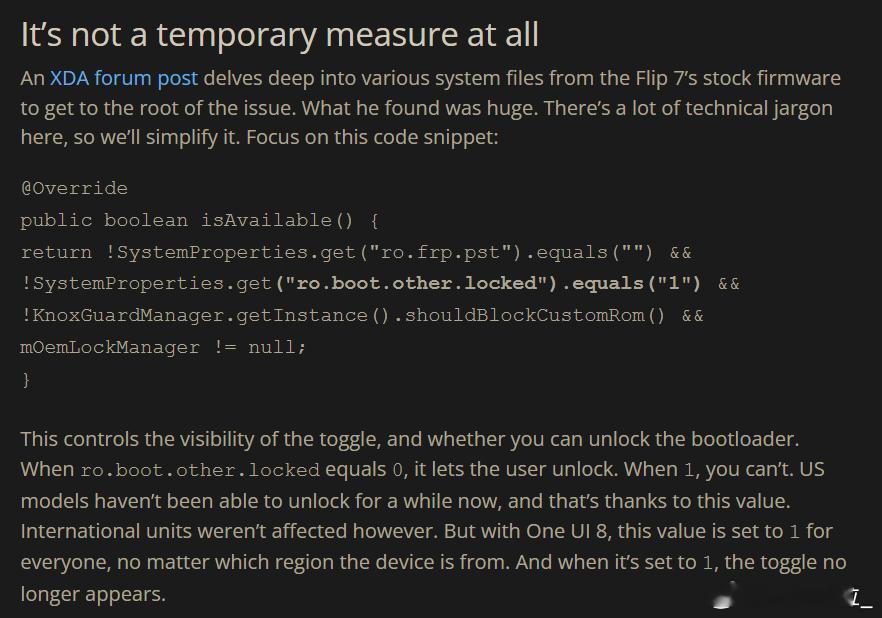This screenshot has width=882, height=618.
Task: Click the closing brace of the snippet
Action: point(26,380)
